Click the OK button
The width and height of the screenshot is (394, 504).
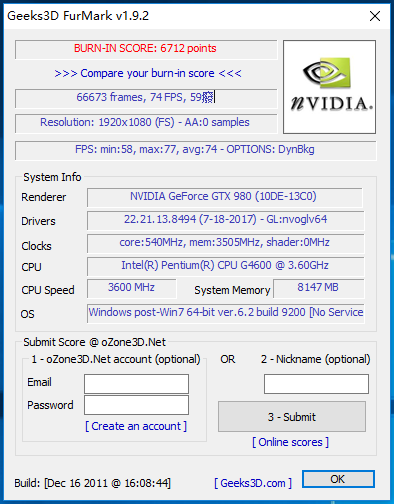click(x=338, y=479)
